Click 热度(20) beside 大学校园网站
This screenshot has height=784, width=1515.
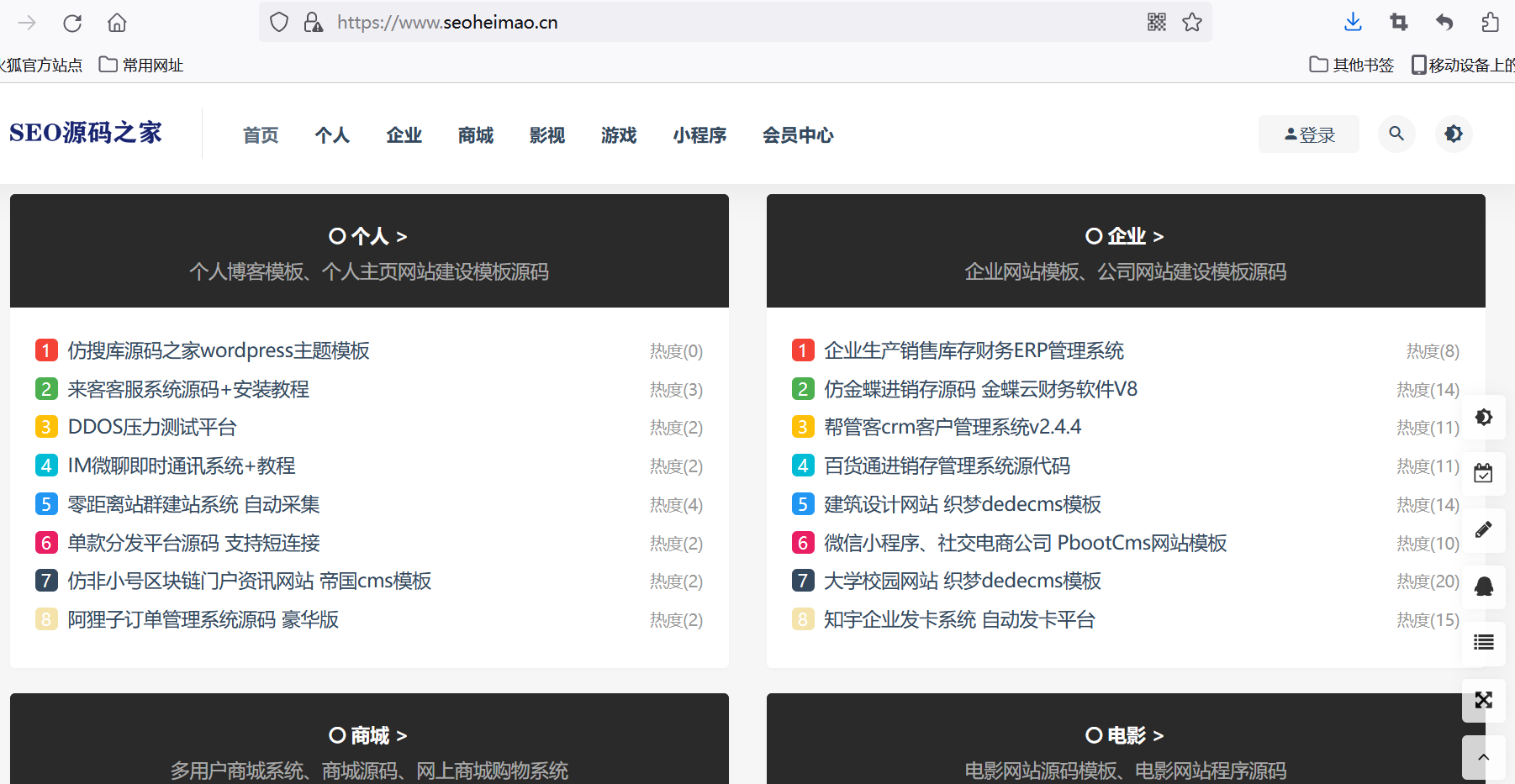click(1428, 581)
